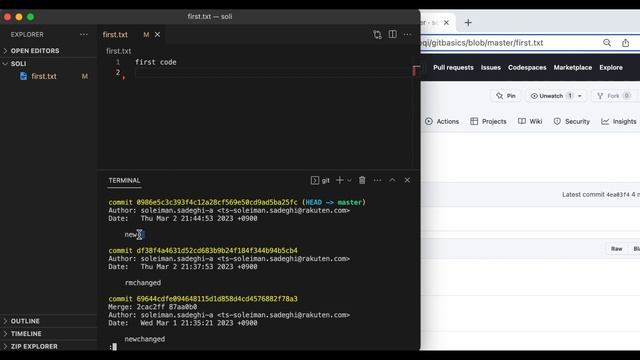The width and height of the screenshot is (640, 360).
Task: Maximize the terminal panel with chevron up
Action: 392,180
